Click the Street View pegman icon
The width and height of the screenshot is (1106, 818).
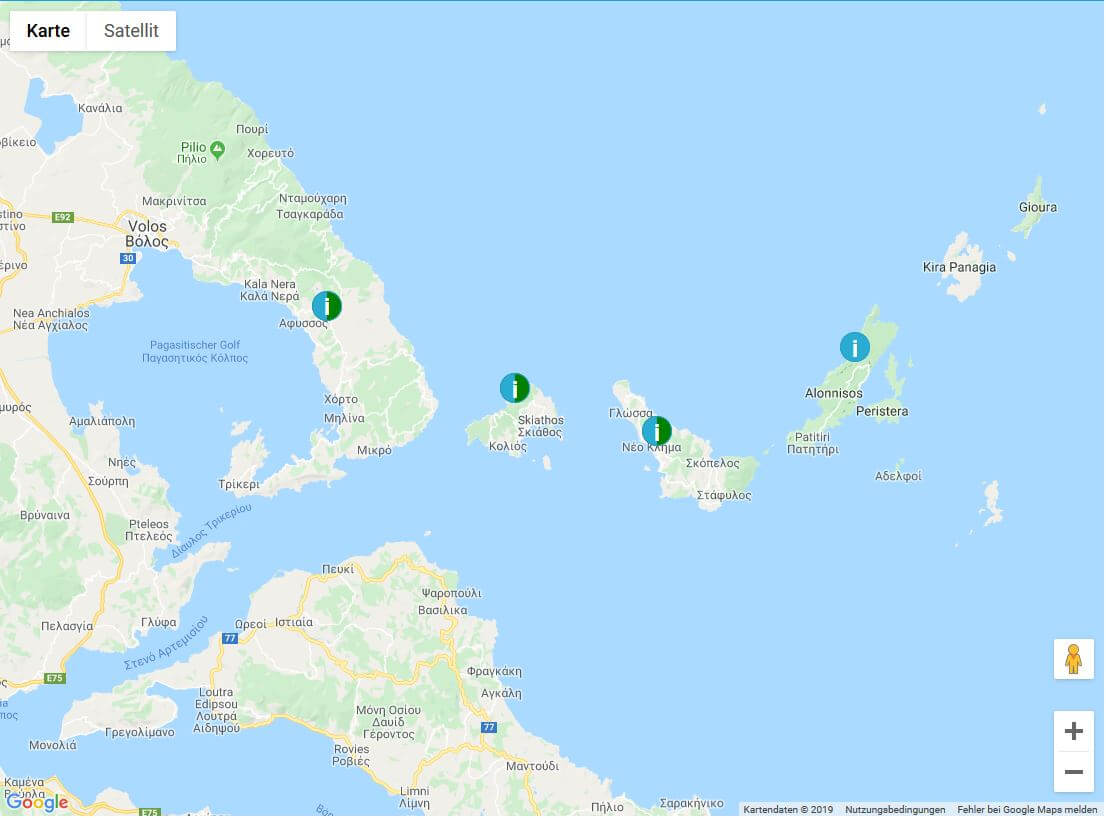point(1074,660)
